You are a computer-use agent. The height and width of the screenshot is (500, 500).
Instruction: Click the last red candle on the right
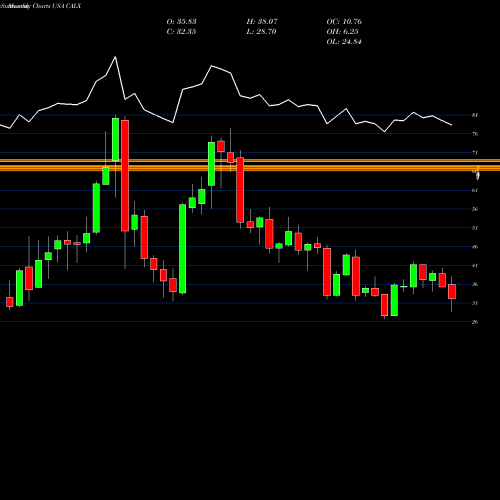(x=452, y=291)
